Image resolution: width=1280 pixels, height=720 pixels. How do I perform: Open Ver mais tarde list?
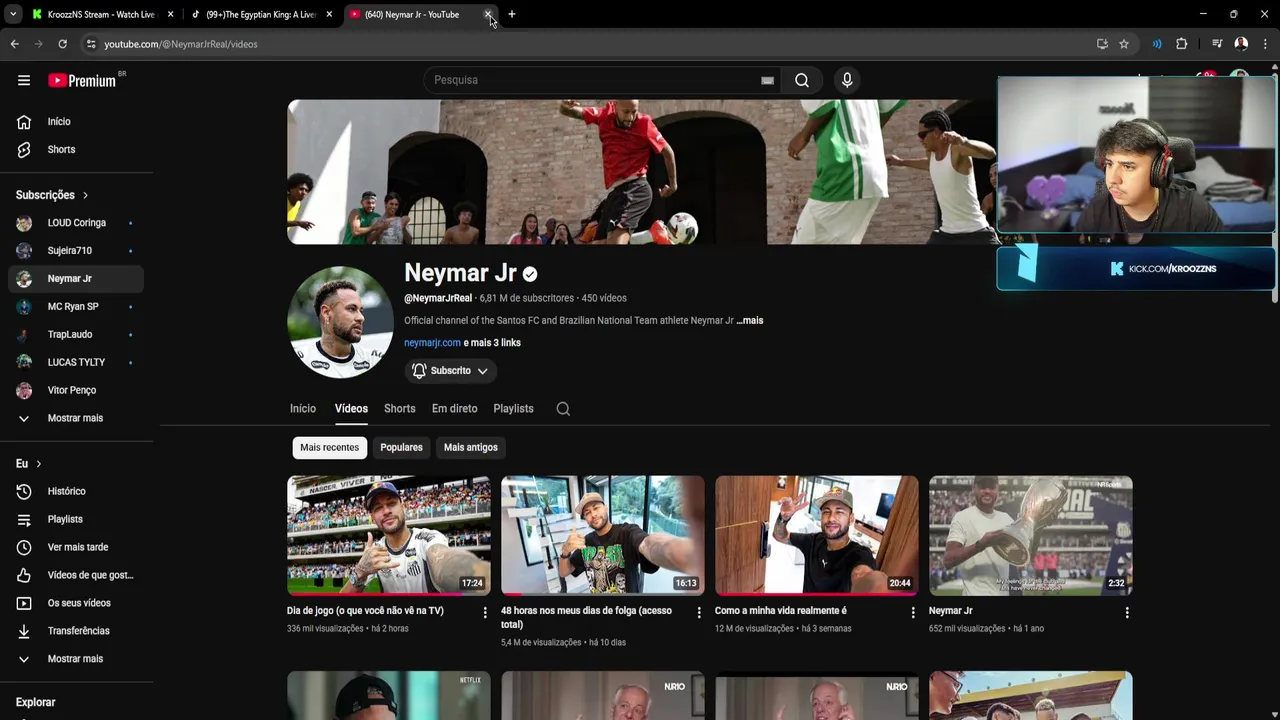point(76,548)
